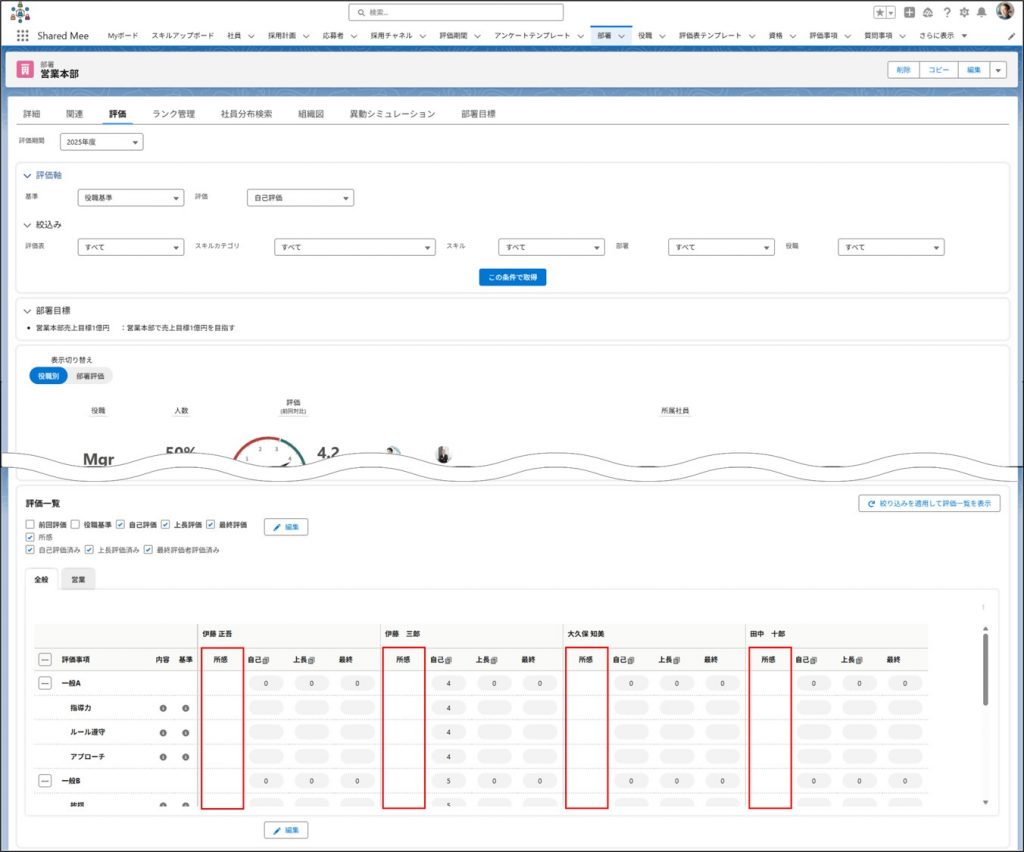Click the help question mark icon
The width and height of the screenshot is (1024, 852).
point(946,12)
